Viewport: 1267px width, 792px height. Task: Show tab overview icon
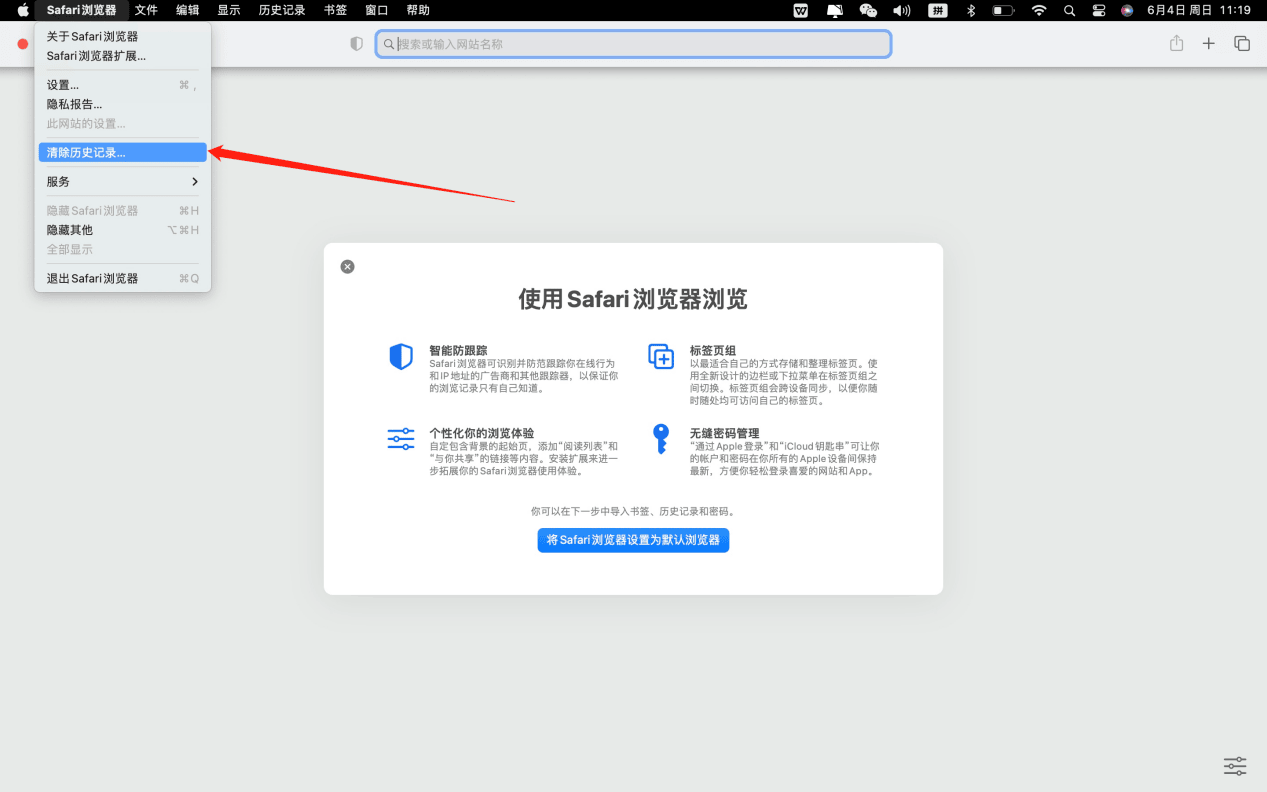point(1242,44)
